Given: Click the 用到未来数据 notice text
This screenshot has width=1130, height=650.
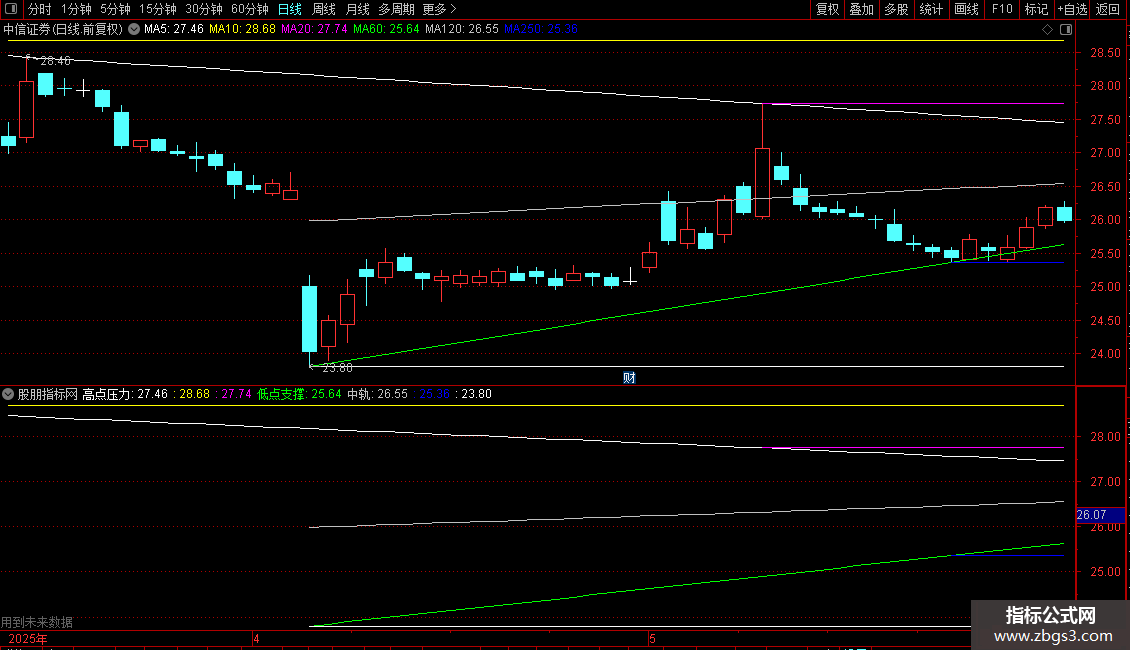Looking at the screenshot, I should pyautogui.click(x=37, y=623).
